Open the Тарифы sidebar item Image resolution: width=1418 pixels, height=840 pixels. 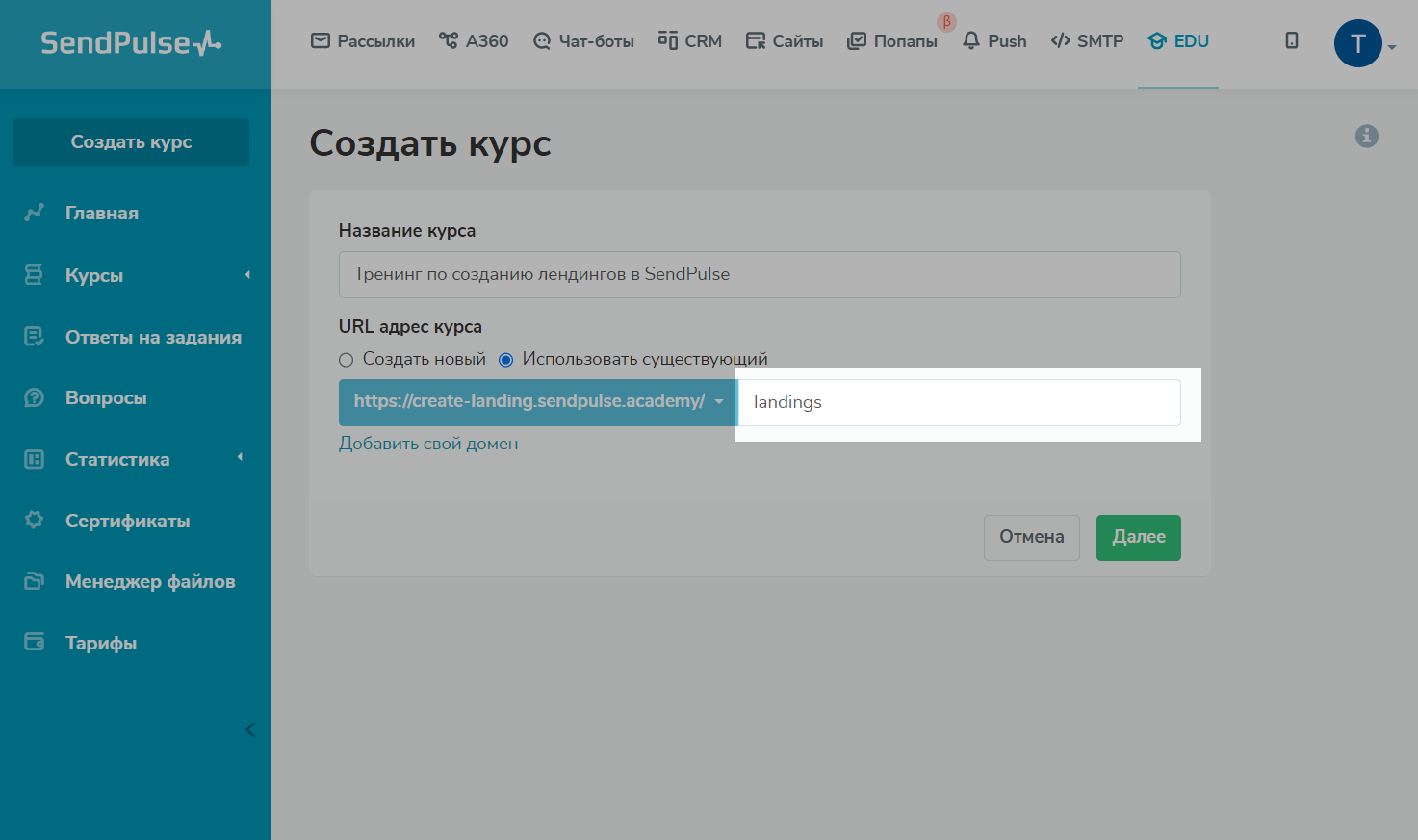click(x=100, y=643)
